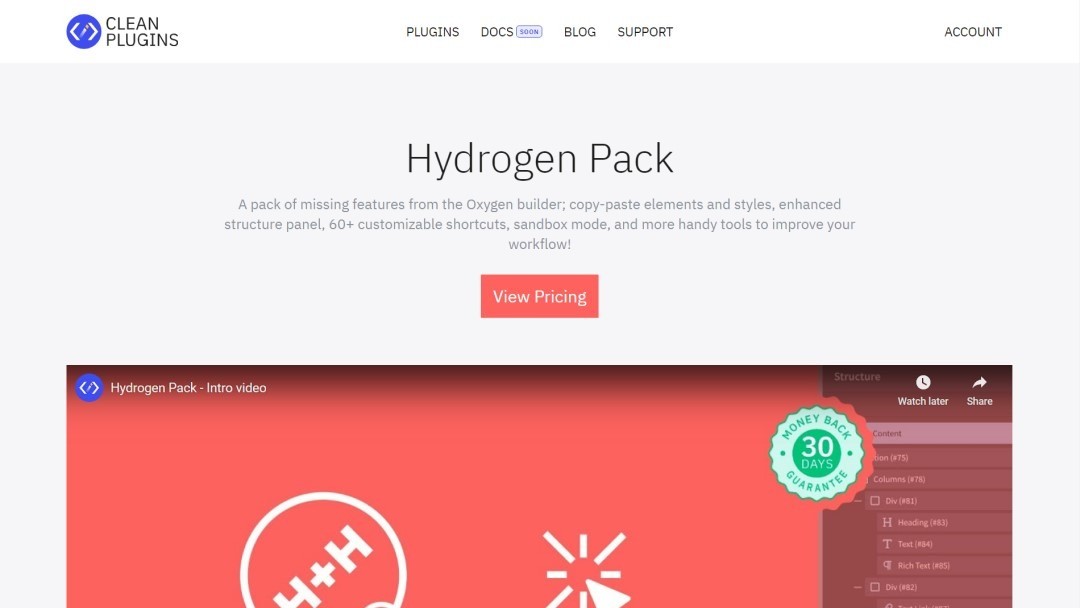1080x608 pixels.
Task: Click the 30 days money back badge
Action: click(x=817, y=453)
